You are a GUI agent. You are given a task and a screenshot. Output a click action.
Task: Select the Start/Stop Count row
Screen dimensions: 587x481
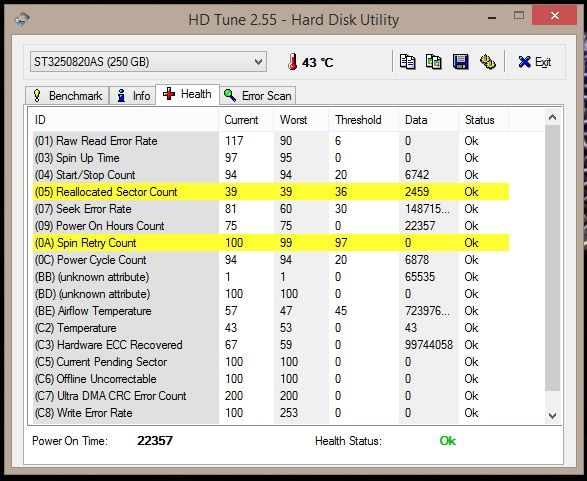point(271,175)
